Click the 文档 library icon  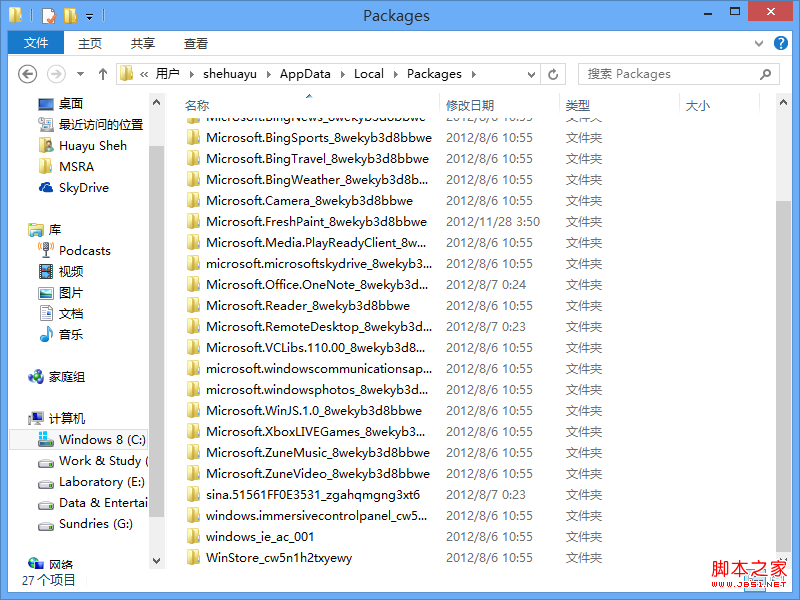46,313
